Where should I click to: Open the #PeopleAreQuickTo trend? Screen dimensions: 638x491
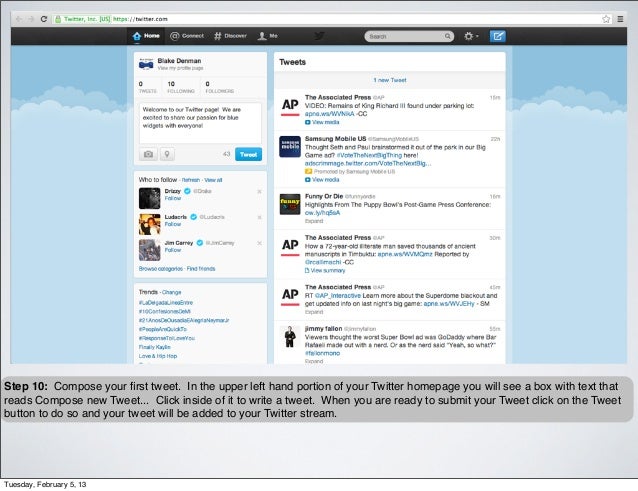[163, 329]
